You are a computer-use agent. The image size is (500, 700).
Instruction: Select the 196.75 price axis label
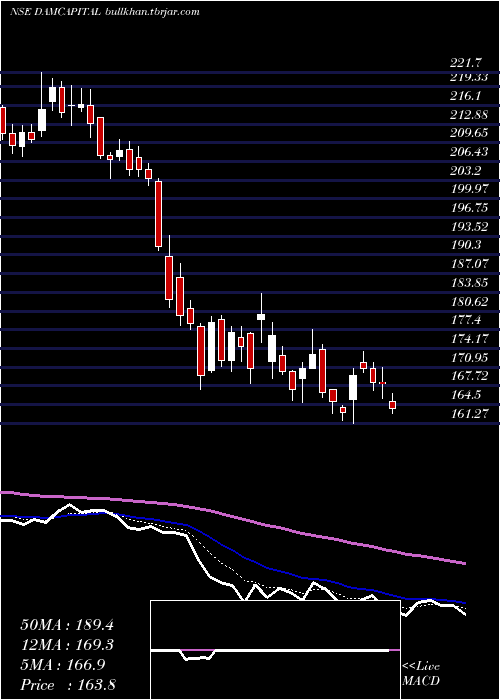click(469, 208)
